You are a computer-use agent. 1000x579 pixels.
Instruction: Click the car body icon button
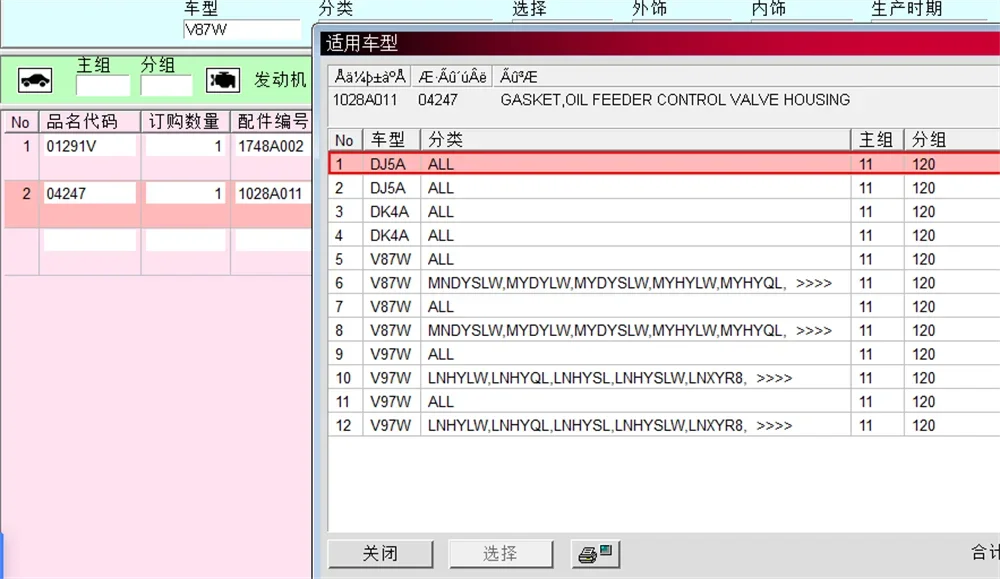click(35, 80)
